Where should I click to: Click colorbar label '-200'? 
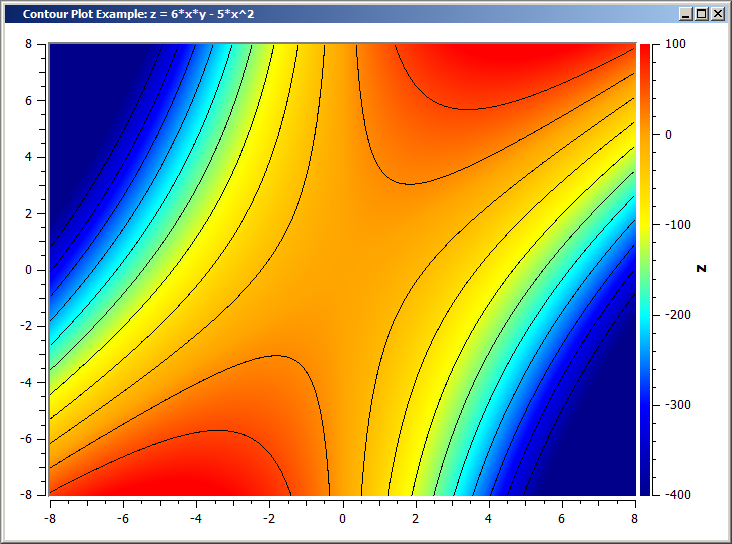coord(677,315)
